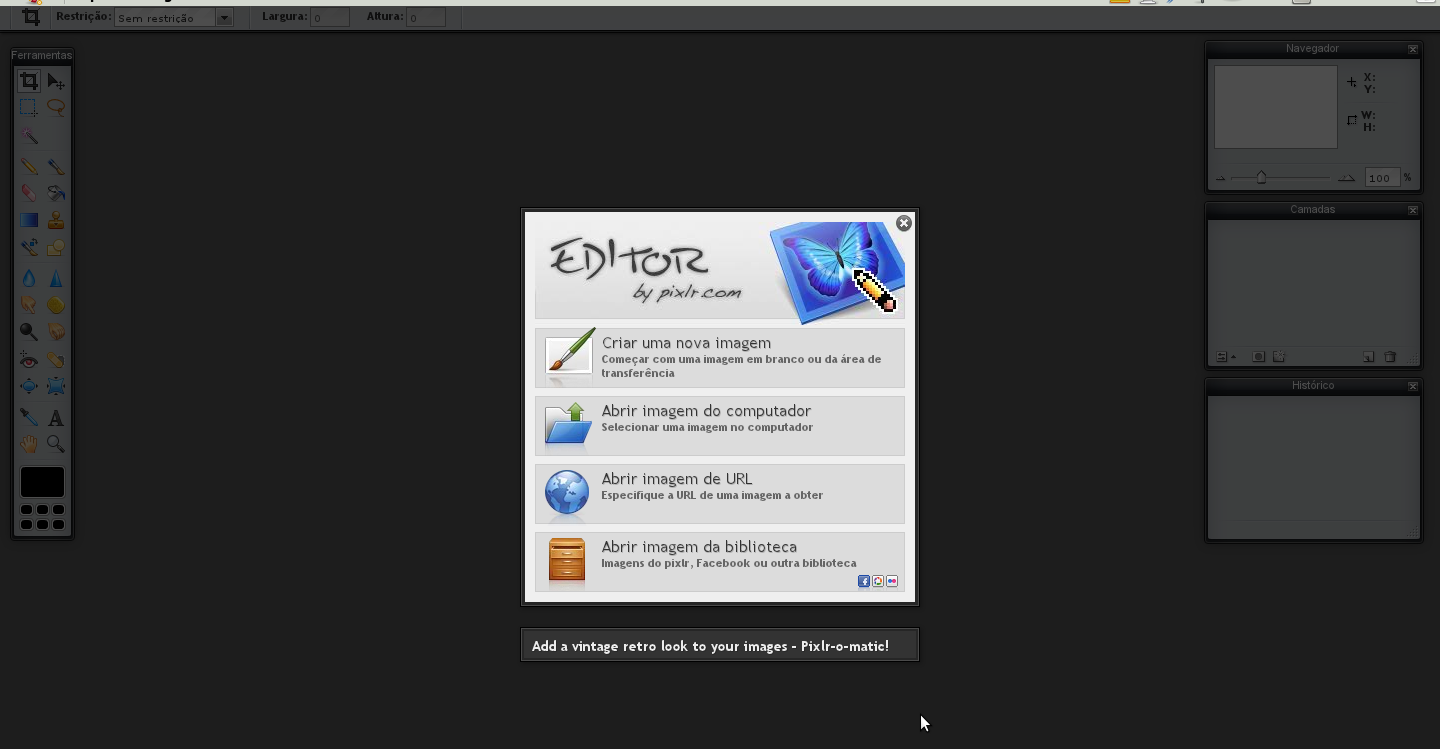The width and height of the screenshot is (1440, 749).
Task: Close the Camadas panel
Action: (1413, 210)
